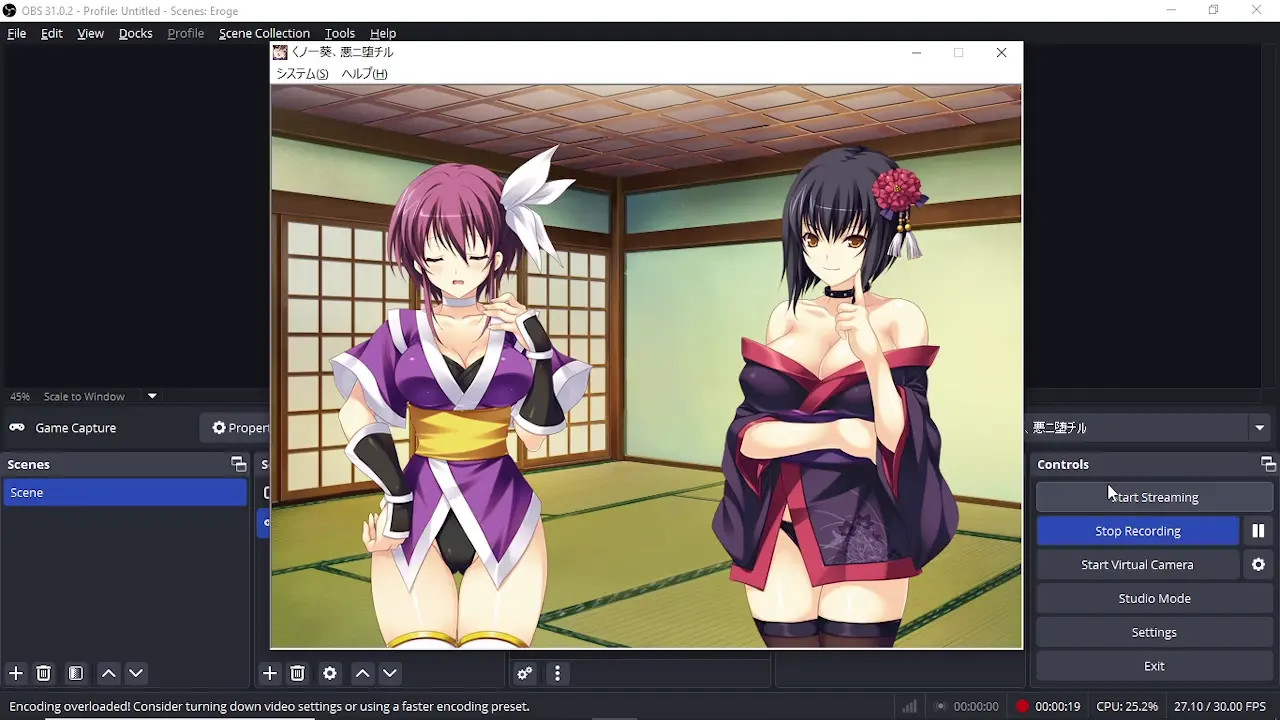
Task: Expand the capture window dropdown
Action: (1260, 428)
